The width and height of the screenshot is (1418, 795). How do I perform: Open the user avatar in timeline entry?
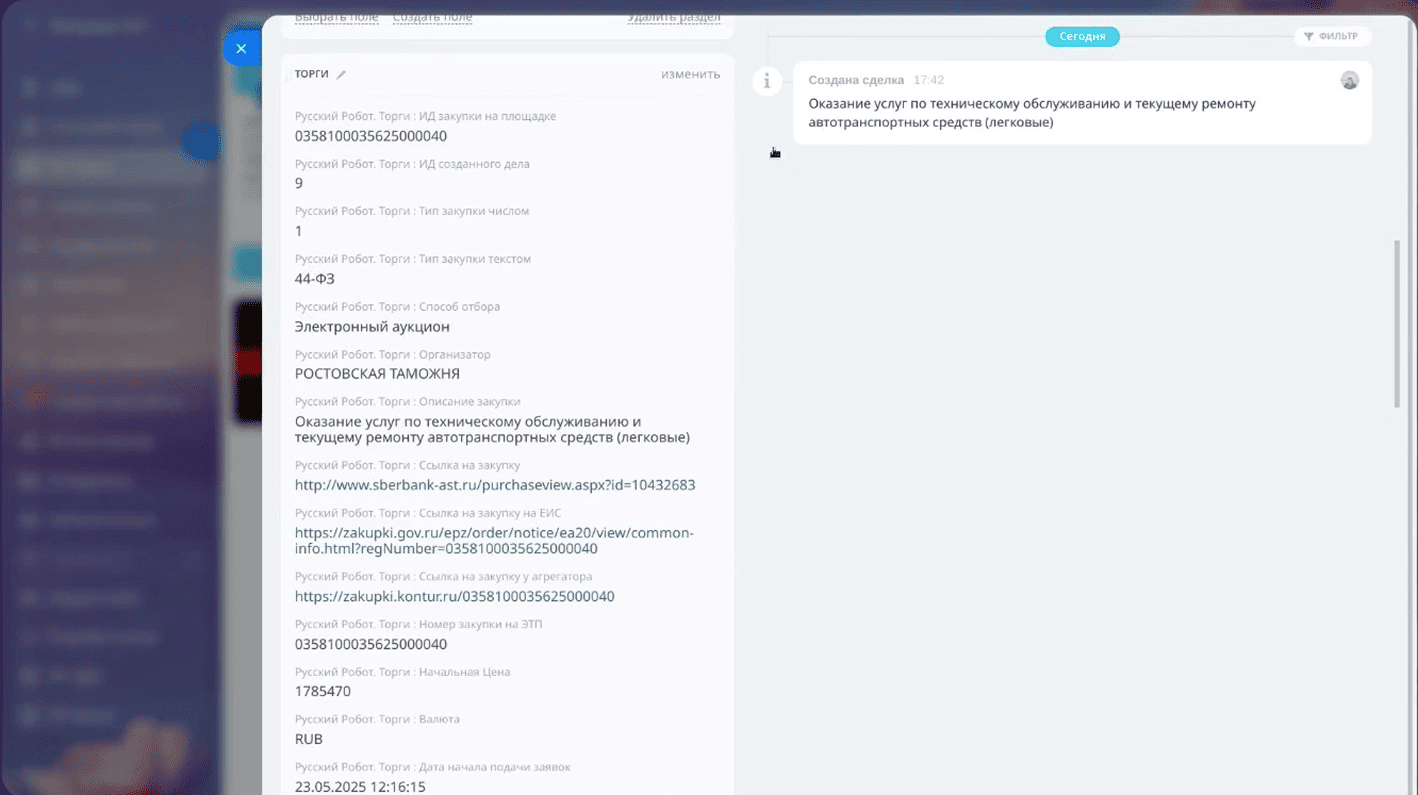[x=1349, y=81]
